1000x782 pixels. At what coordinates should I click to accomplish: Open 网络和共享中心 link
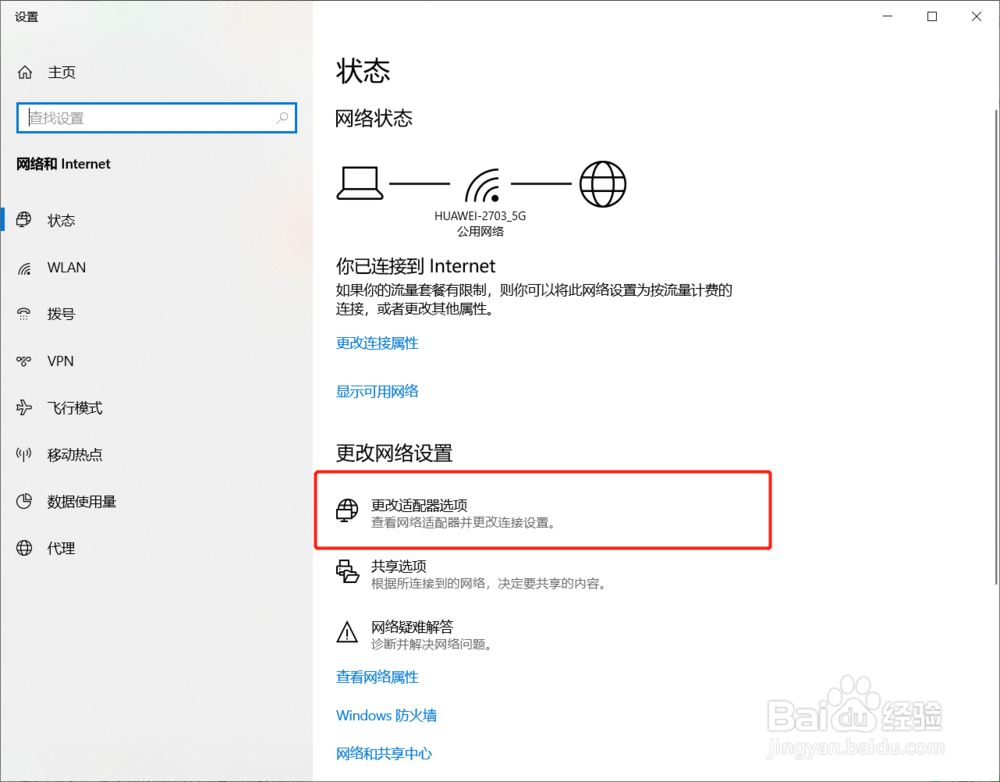coord(384,753)
